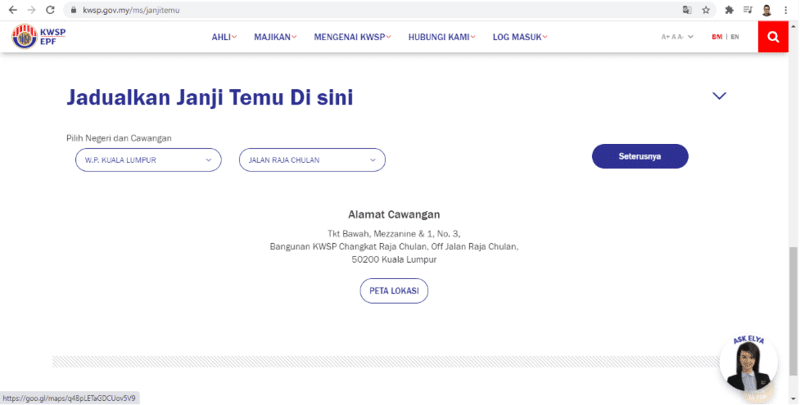Open the media controls playlist icon

point(748,9)
